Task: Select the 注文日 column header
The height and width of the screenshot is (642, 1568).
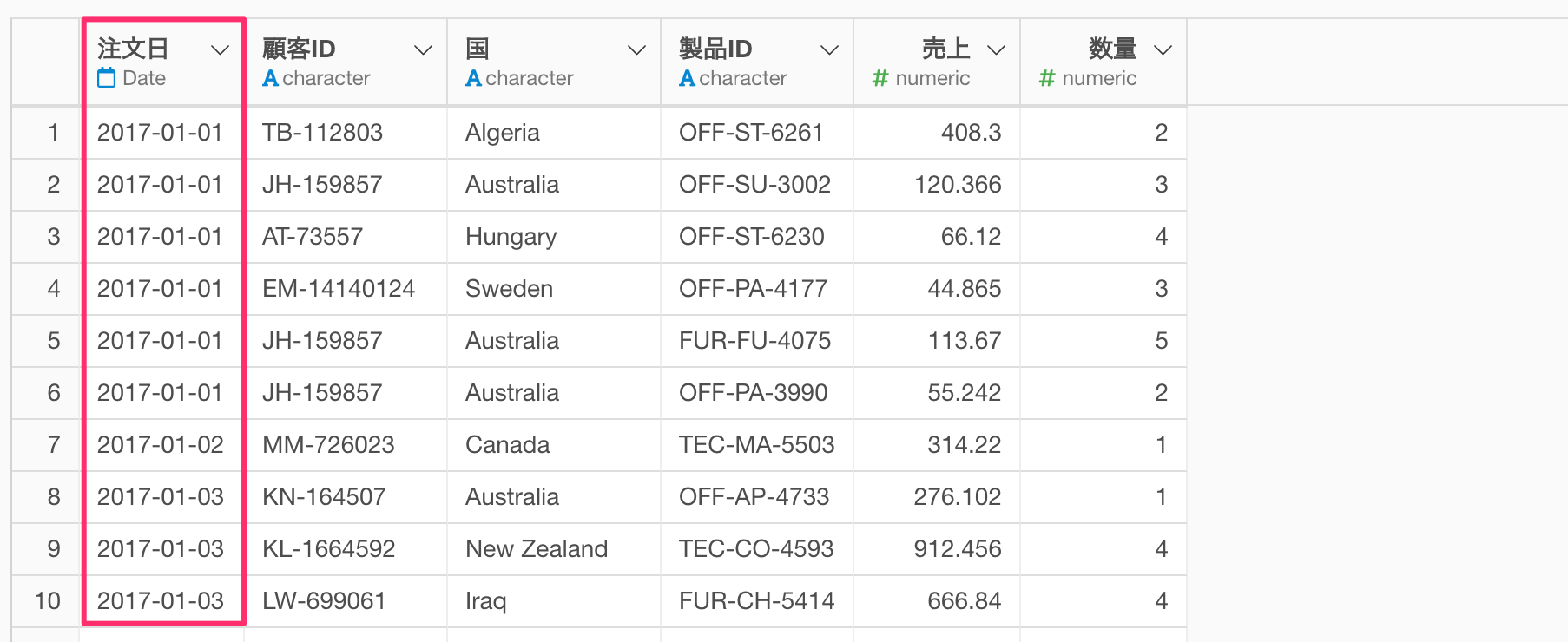Action: tap(133, 49)
